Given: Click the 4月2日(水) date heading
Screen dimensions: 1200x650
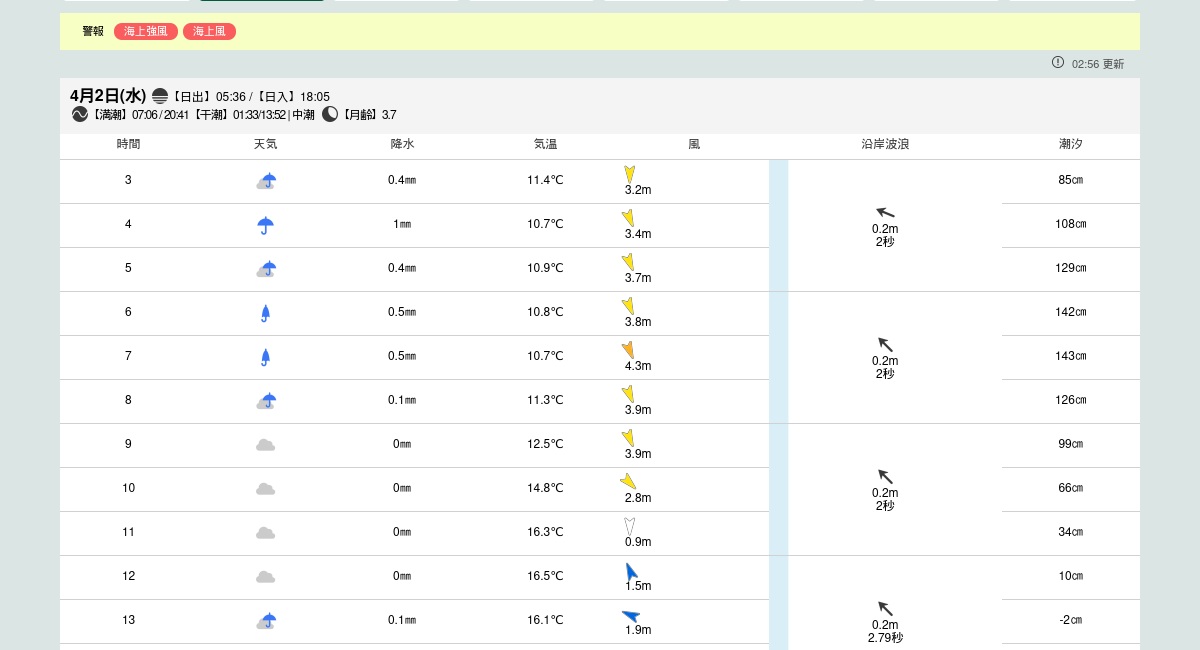Looking at the screenshot, I should (108, 96).
